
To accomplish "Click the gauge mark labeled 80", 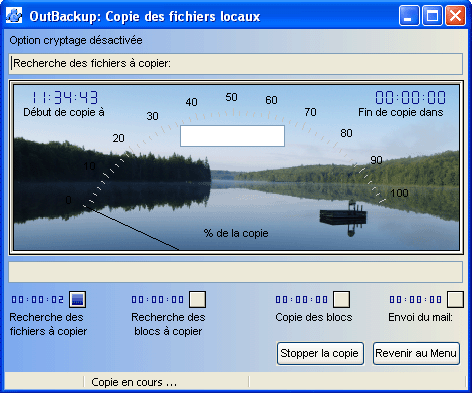I will pyautogui.click(x=346, y=133).
